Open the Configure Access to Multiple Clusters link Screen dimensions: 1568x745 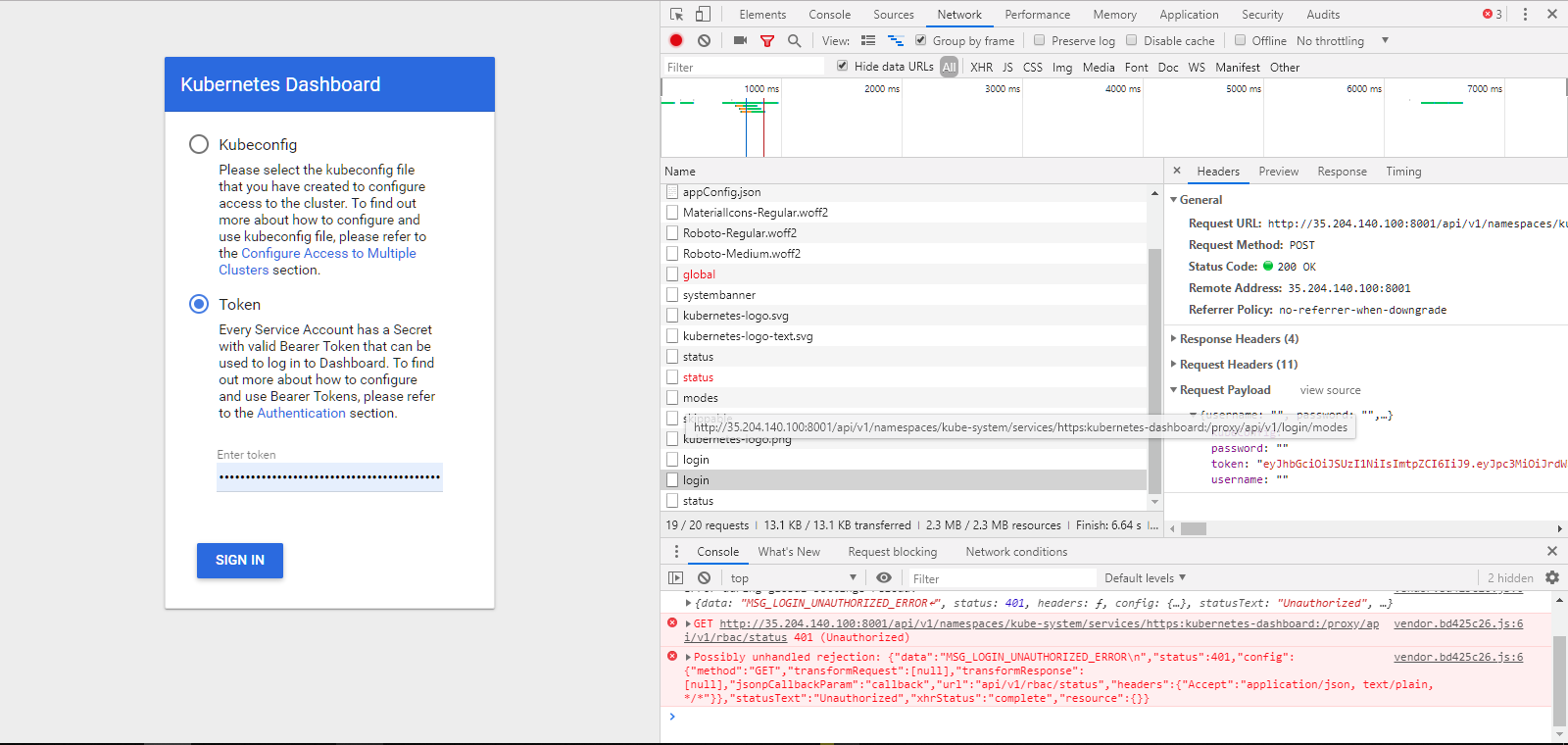tap(318, 261)
